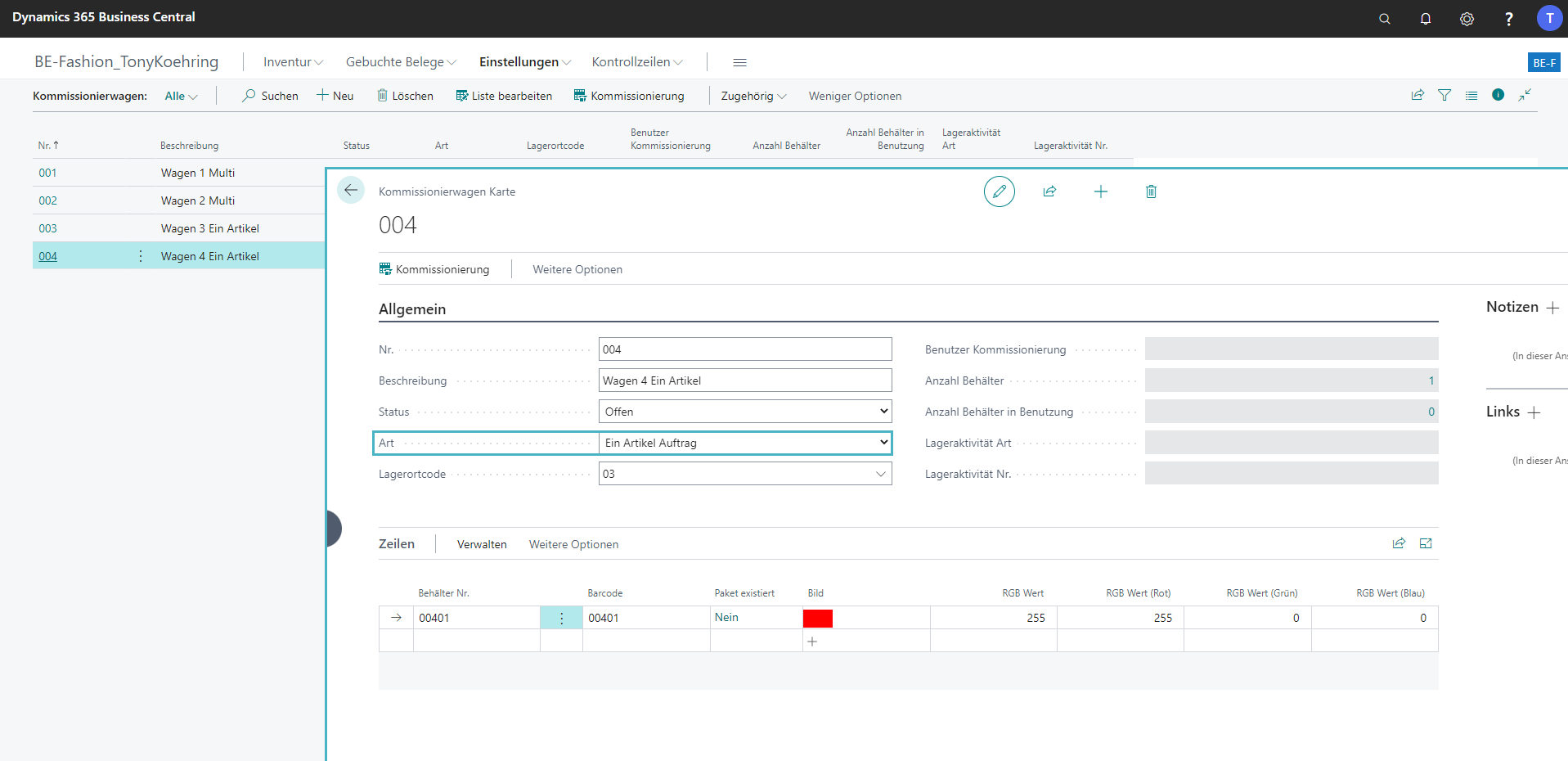Click the plus icon to create new card
This screenshot has height=761, width=1568.
click(1100, 191)
